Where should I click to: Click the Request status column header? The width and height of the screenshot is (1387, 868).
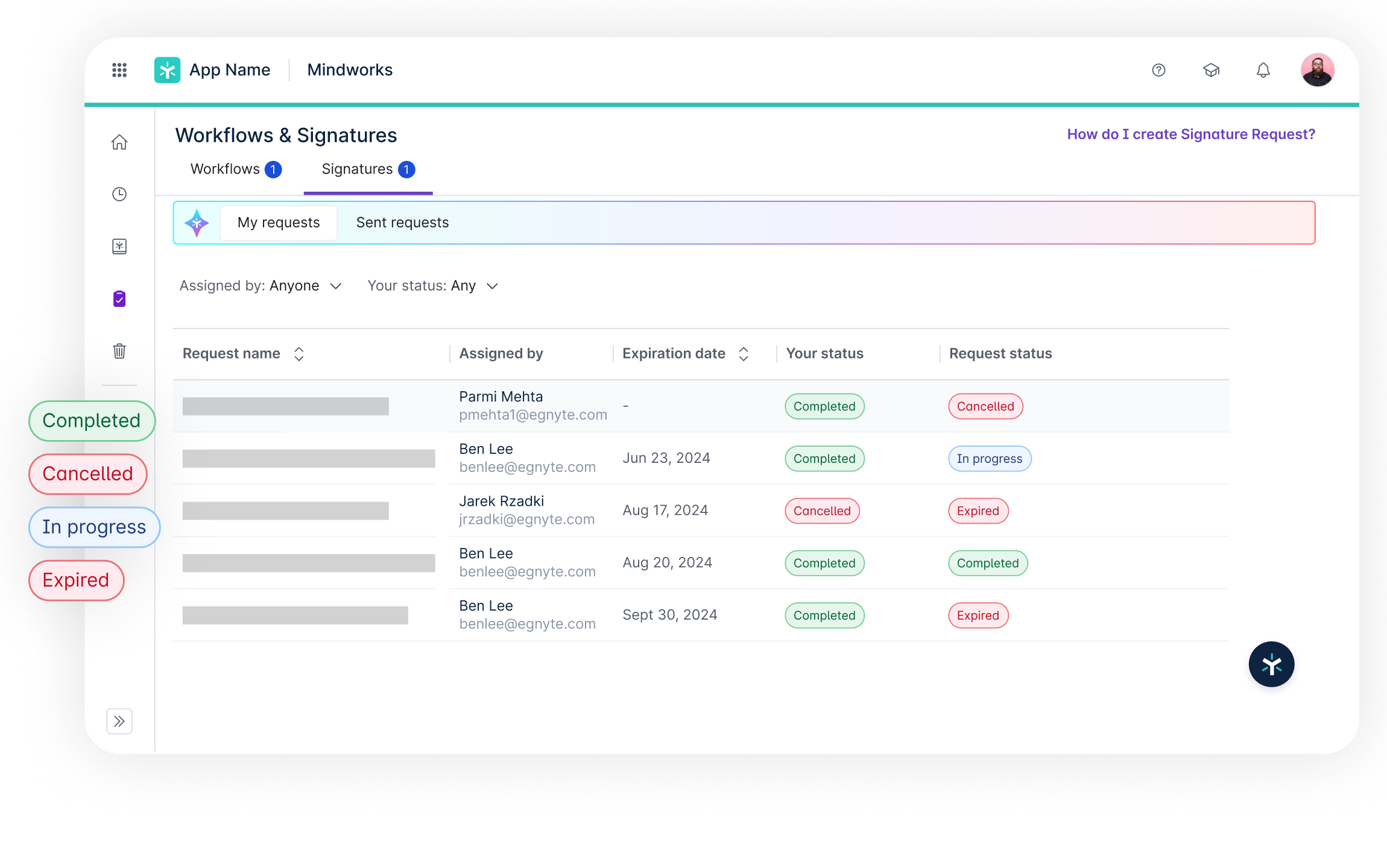pos(1000,354)
